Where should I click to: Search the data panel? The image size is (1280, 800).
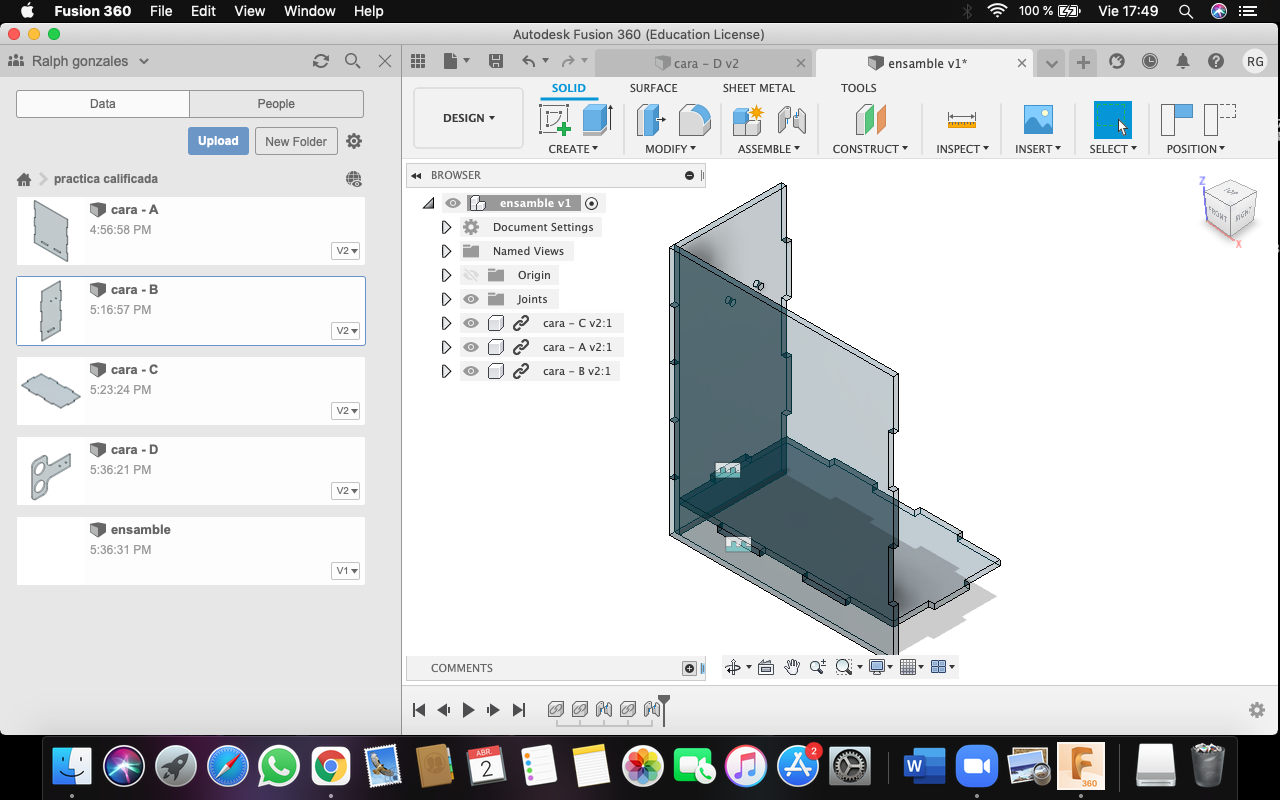click(x=352, y=61)
